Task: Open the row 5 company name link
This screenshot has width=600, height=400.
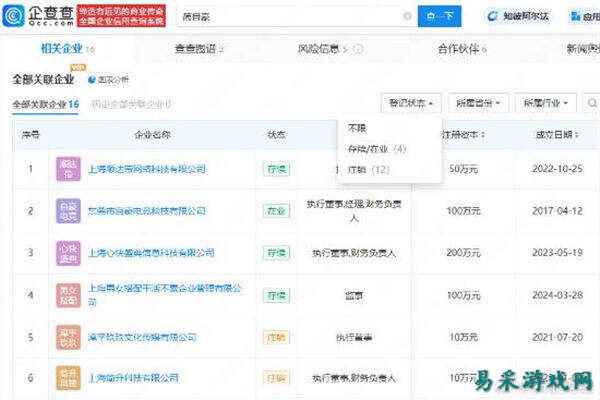Action: click(142, 337)
